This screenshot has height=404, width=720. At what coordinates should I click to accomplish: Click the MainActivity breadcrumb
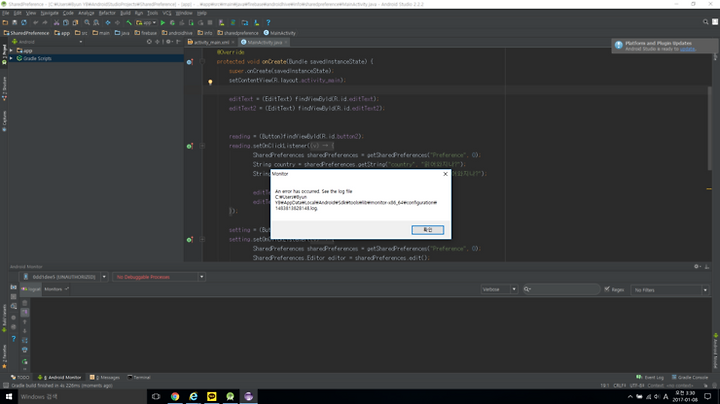point(280,33)
